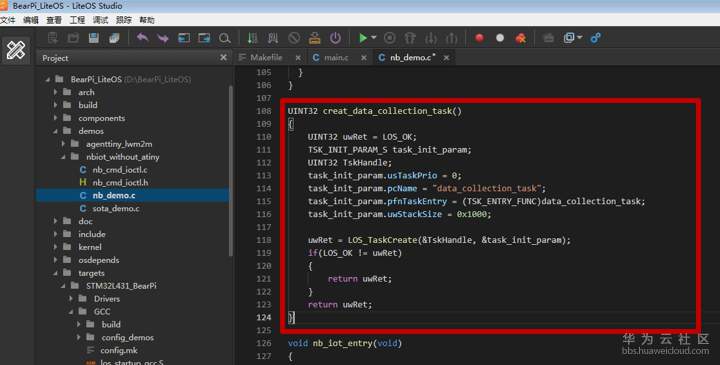The image size is (720, 365).
Task: Close the main.c tab
Action: coord(364,58)
